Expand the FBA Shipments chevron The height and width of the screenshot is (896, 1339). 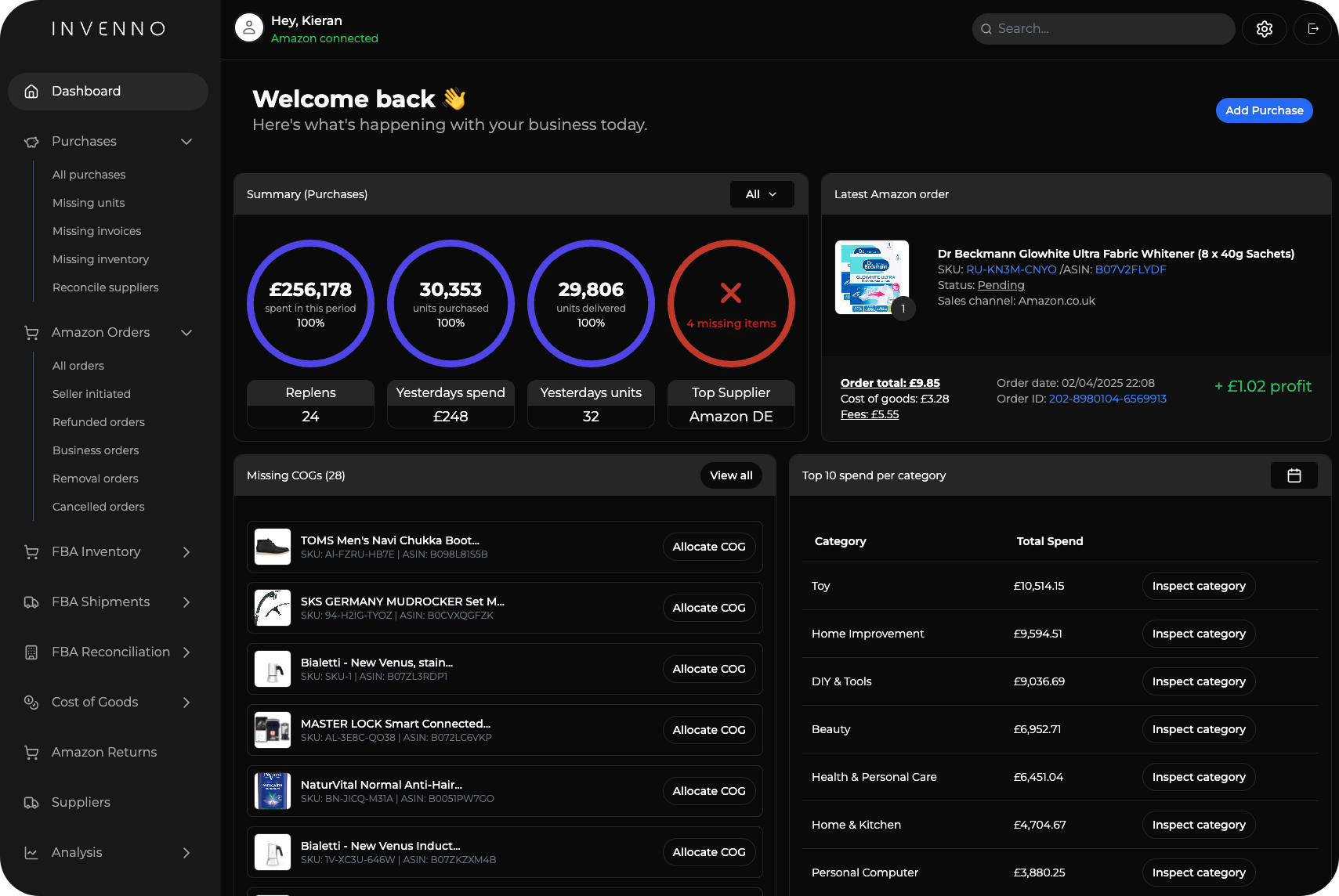coord(186,602)
